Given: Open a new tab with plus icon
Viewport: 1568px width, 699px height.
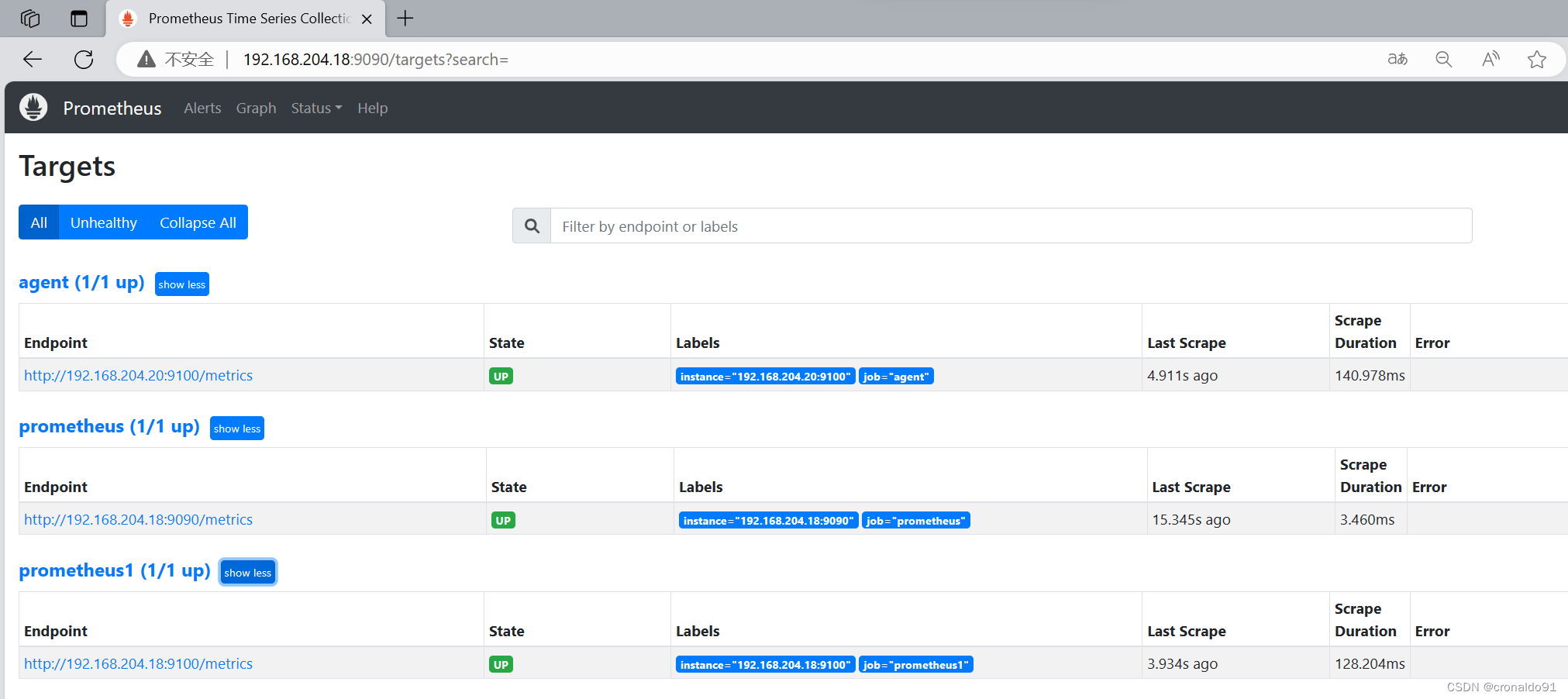Looking at the screenshot, I should coord(405,19).
